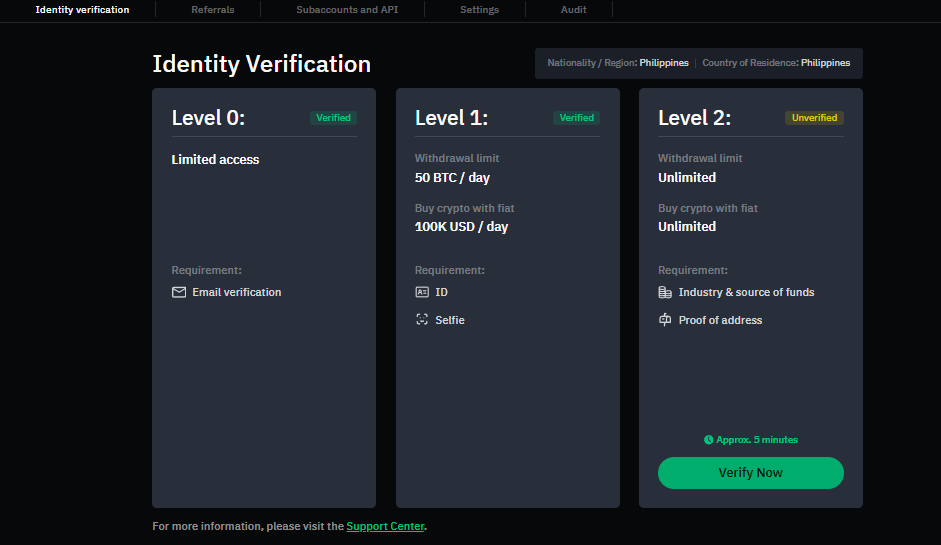This screenshot has width=941, height=545.
Task: Click the Email verification envelope icon
Action: 179,292
